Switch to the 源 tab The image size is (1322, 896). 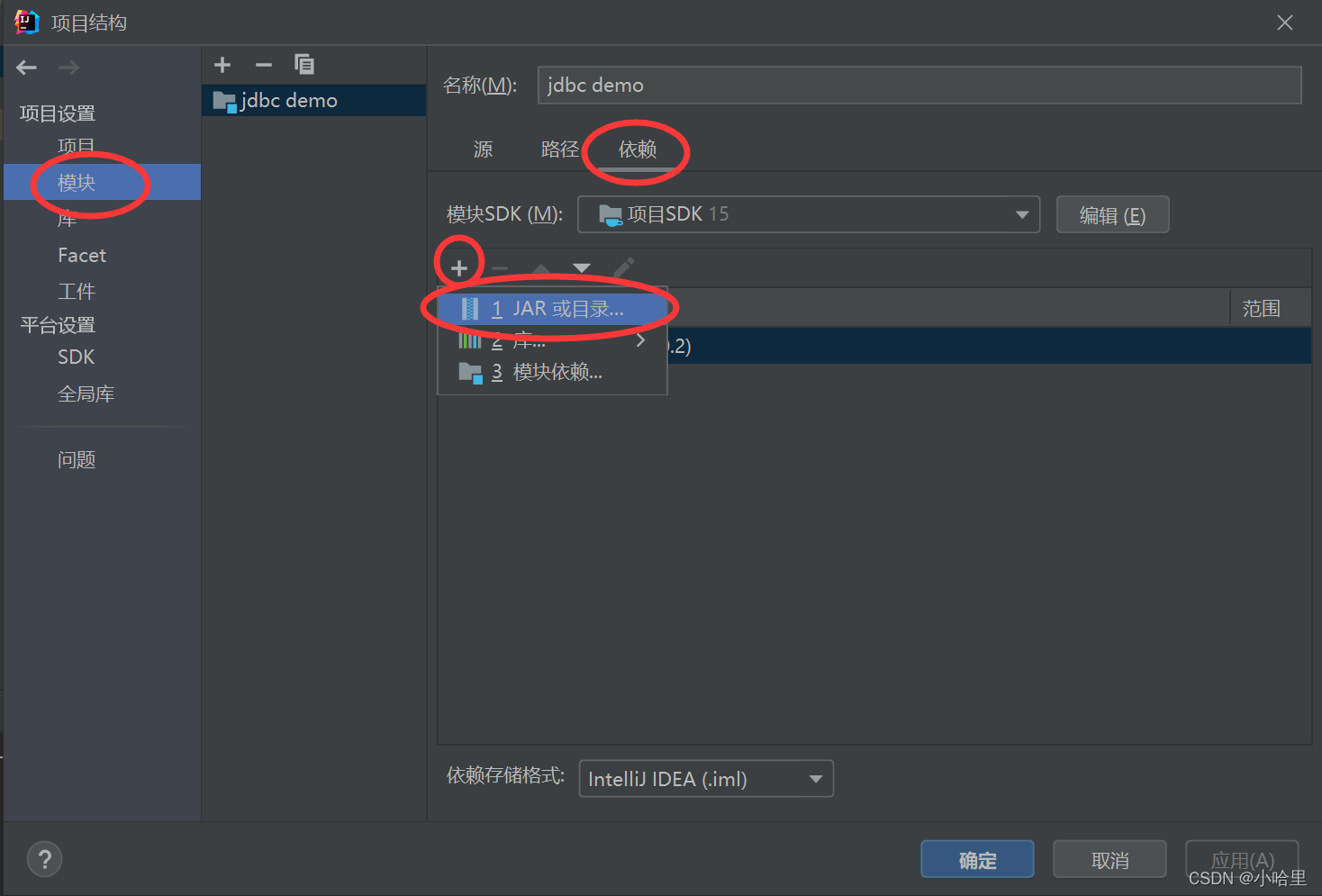tap(484, 149)
